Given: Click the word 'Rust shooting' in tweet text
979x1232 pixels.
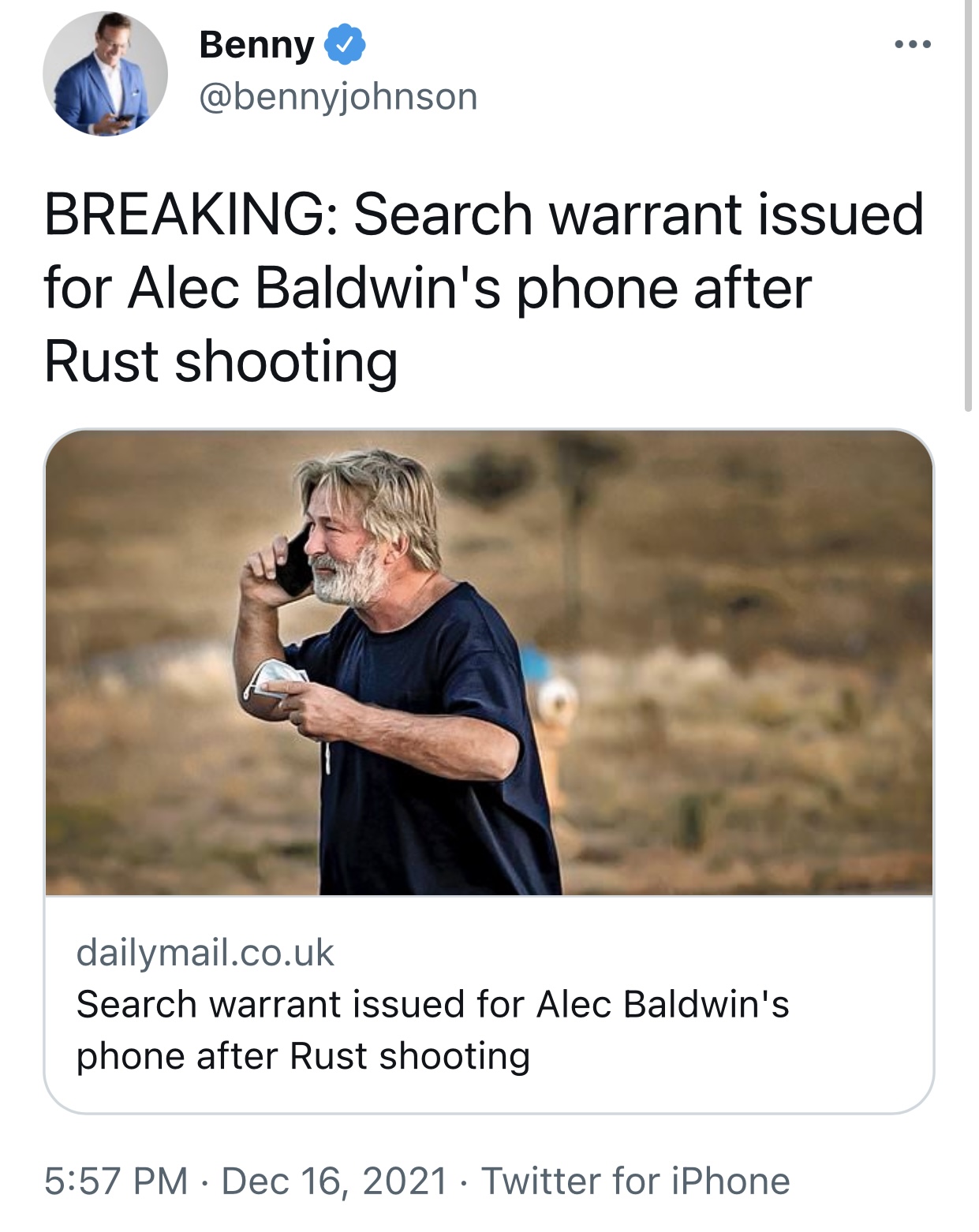Looking at the screenshot, I should click(x=221, y=362).
